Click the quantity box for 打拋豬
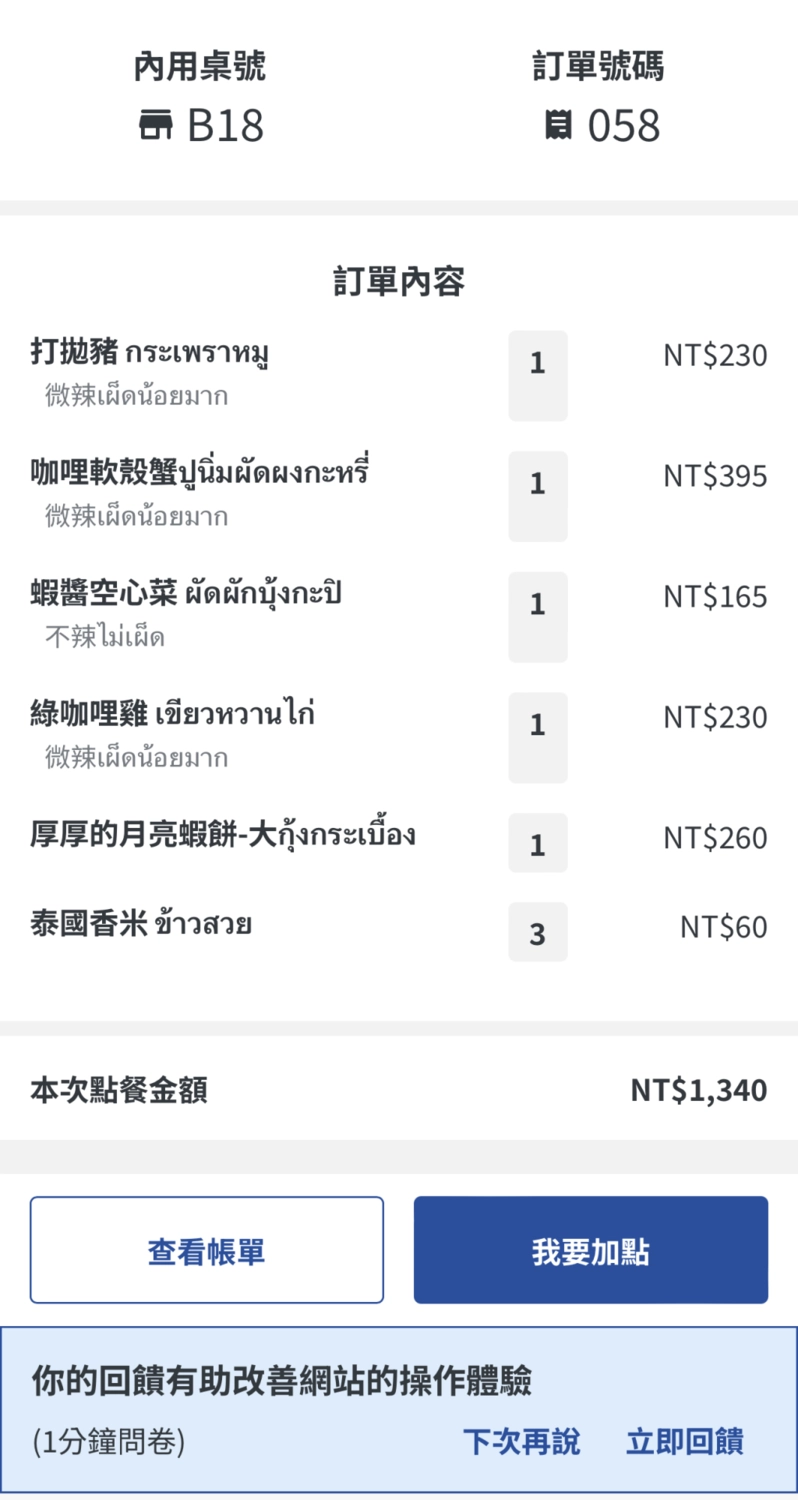798x1500 pixels. (x=538, y=375)
